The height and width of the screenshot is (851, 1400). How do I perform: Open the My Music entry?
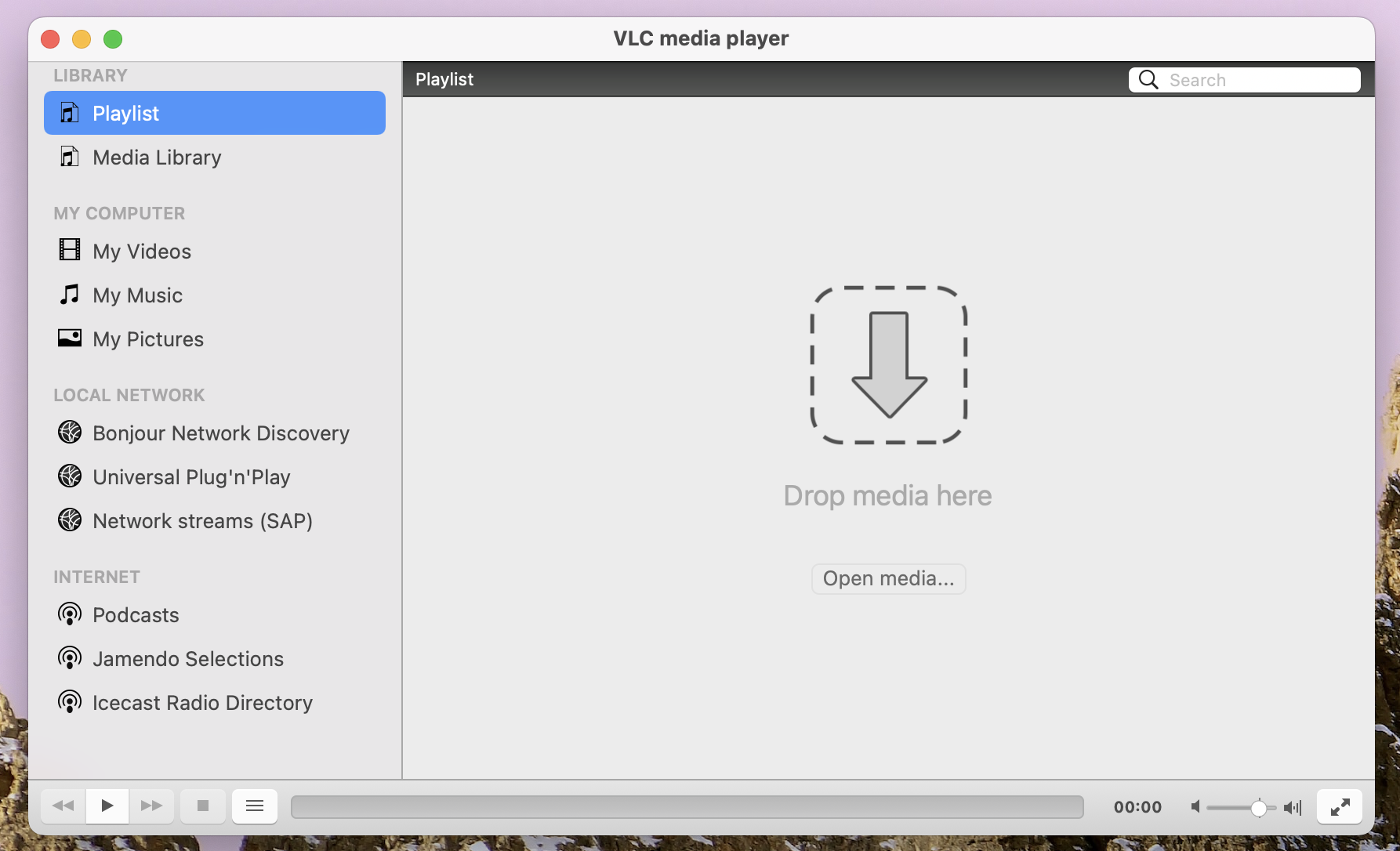click(x=215, y=295)
